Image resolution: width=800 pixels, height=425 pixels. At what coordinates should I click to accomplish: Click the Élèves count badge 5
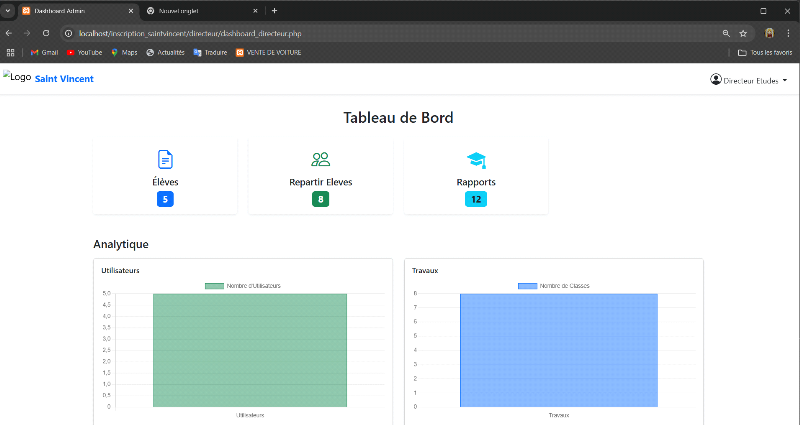pos(165,199)
